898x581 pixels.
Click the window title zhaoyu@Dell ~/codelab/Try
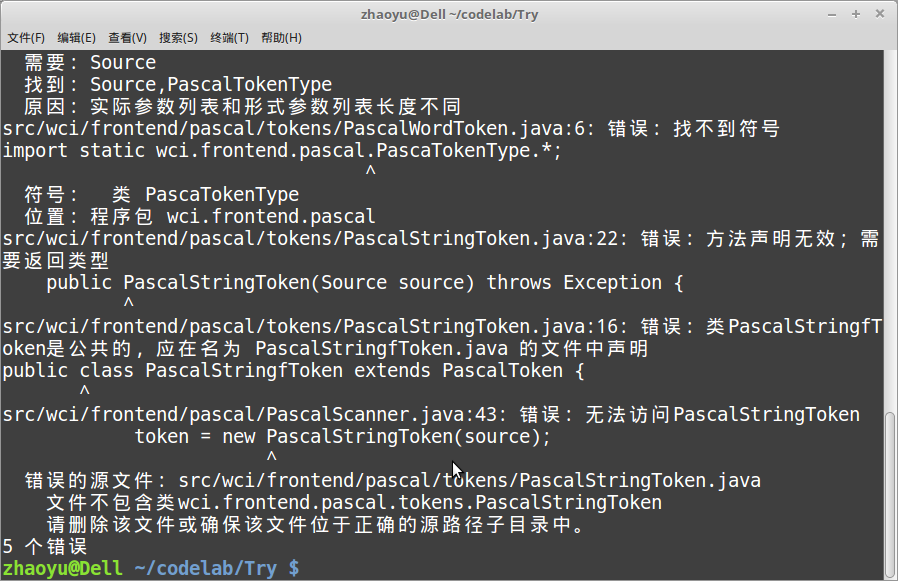450,14
